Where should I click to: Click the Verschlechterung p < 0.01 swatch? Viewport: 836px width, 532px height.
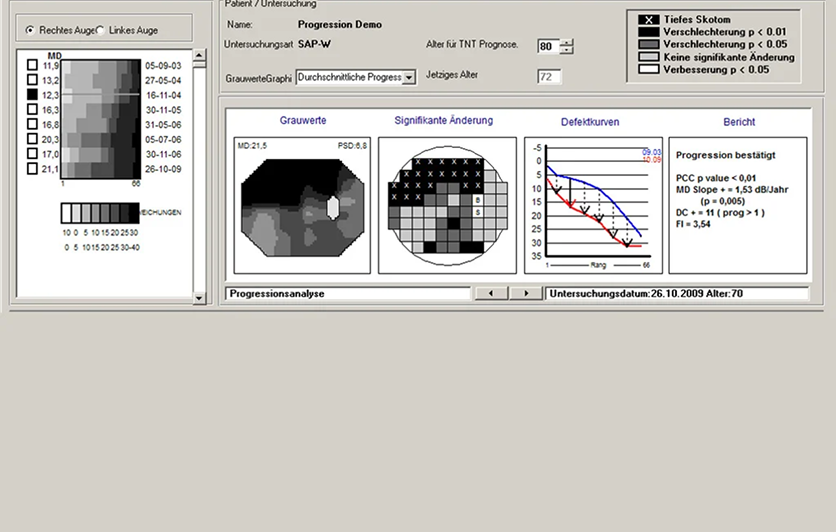point(648,32)
